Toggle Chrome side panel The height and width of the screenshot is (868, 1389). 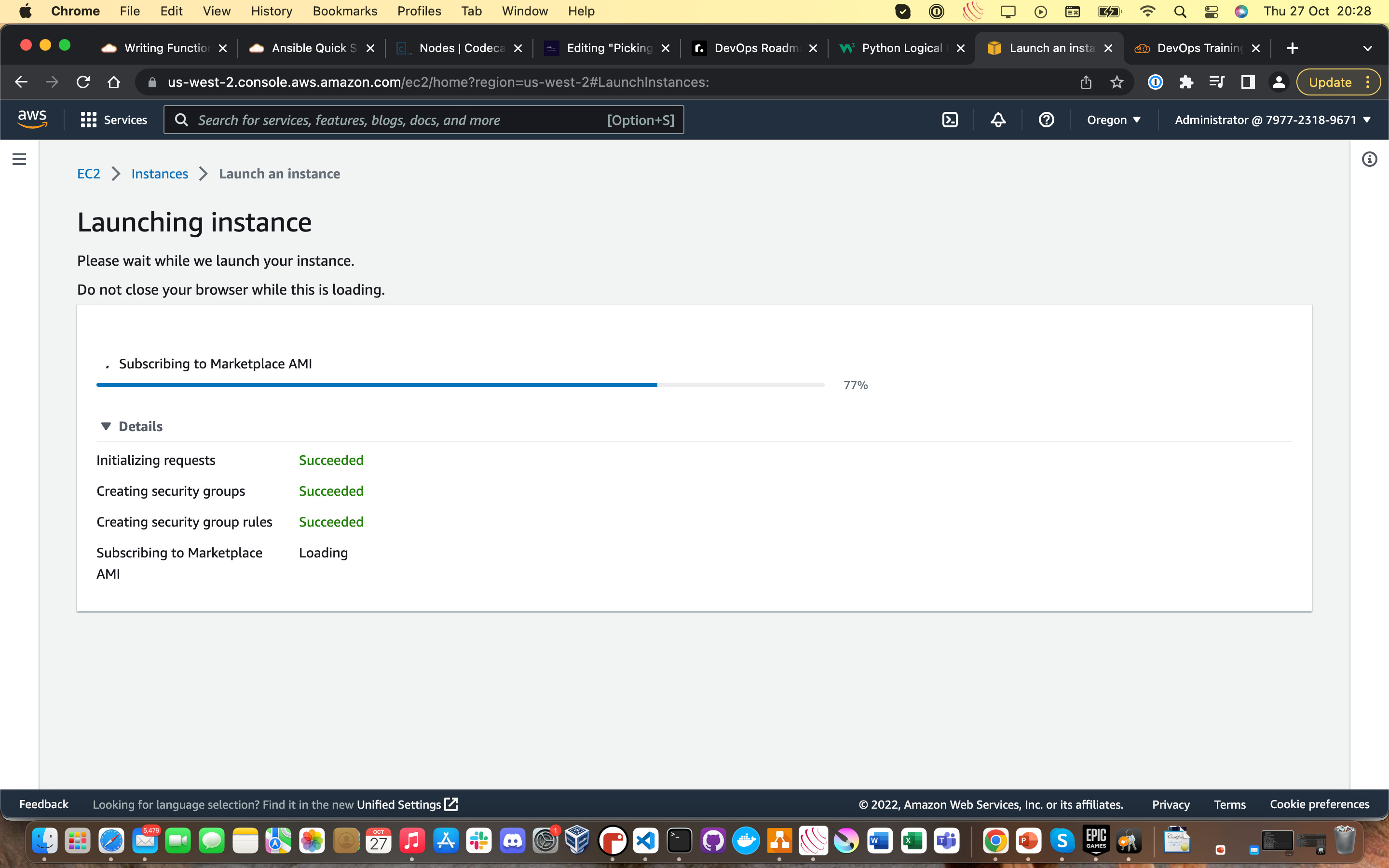click(1247, 82)
